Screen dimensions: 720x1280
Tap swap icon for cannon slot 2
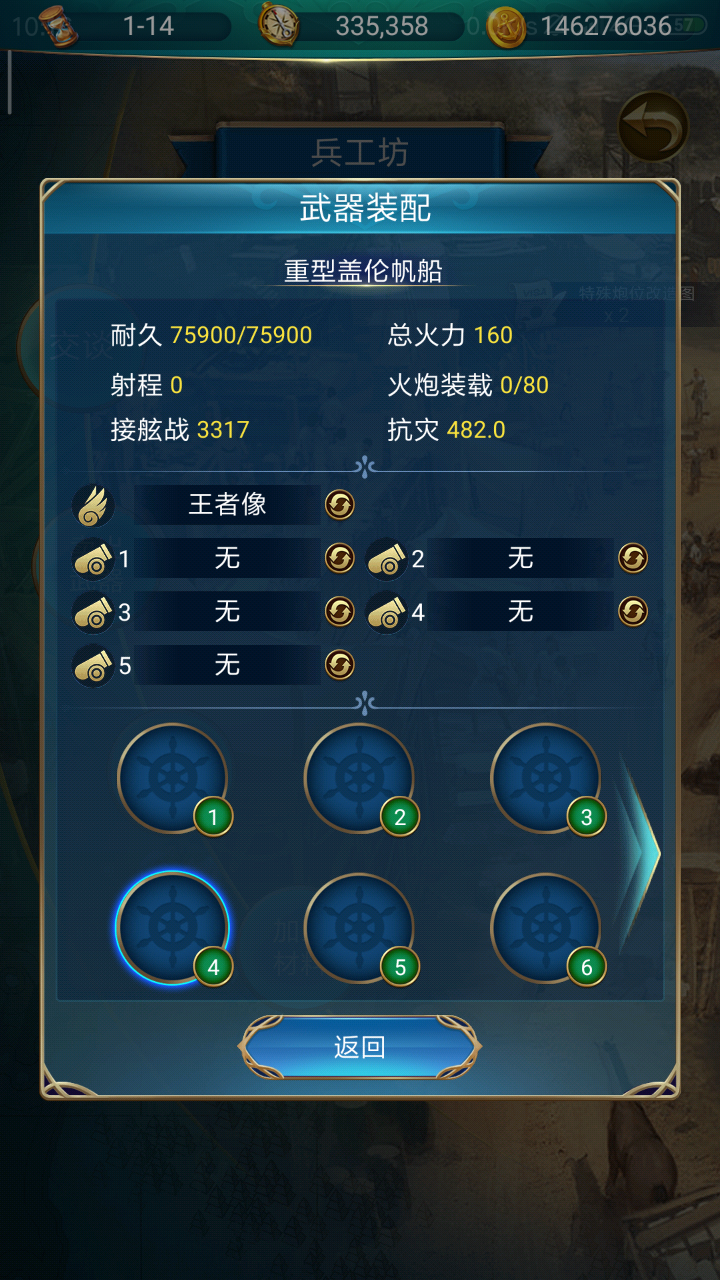633,558
